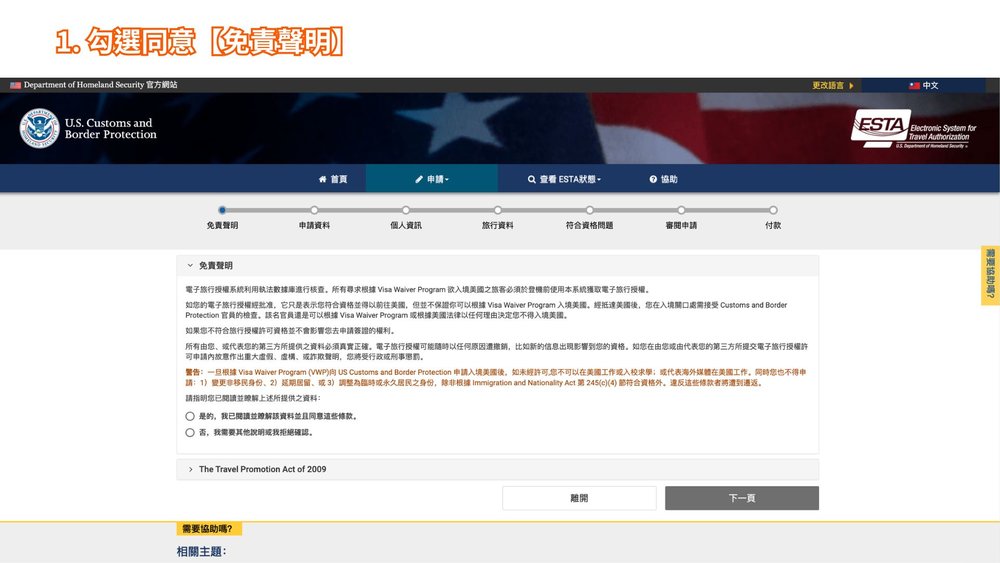
Task: Click the ESTA logo in header
Action: coord(913,128)
